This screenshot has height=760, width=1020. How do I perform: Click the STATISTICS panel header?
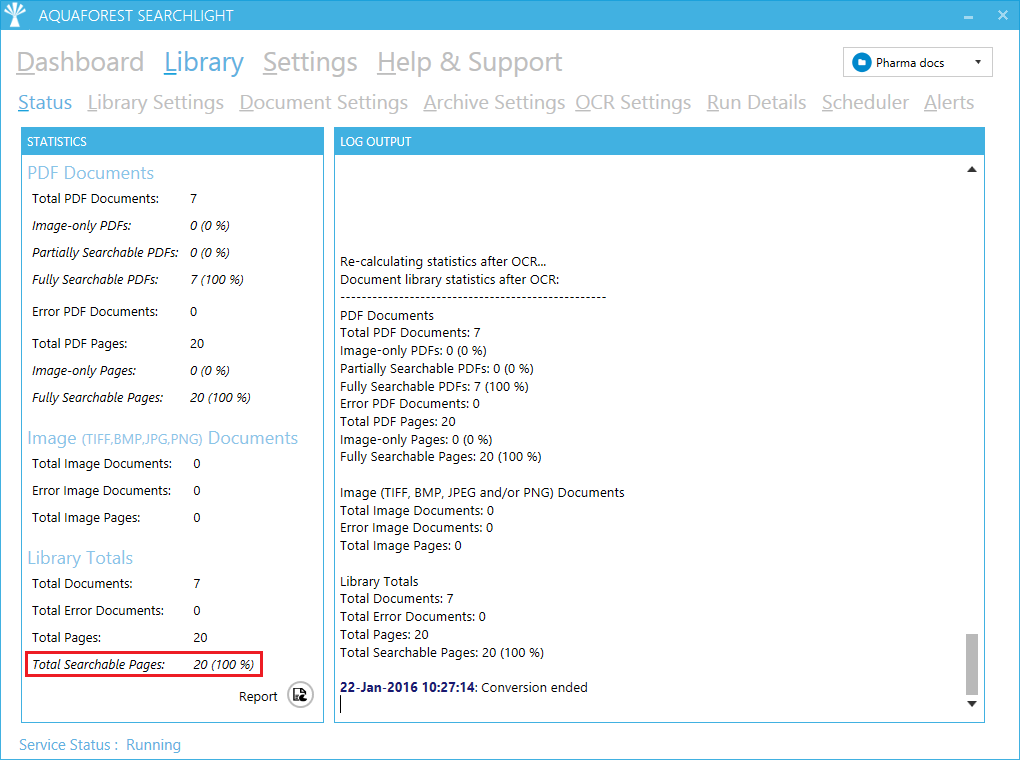[172, 141]
